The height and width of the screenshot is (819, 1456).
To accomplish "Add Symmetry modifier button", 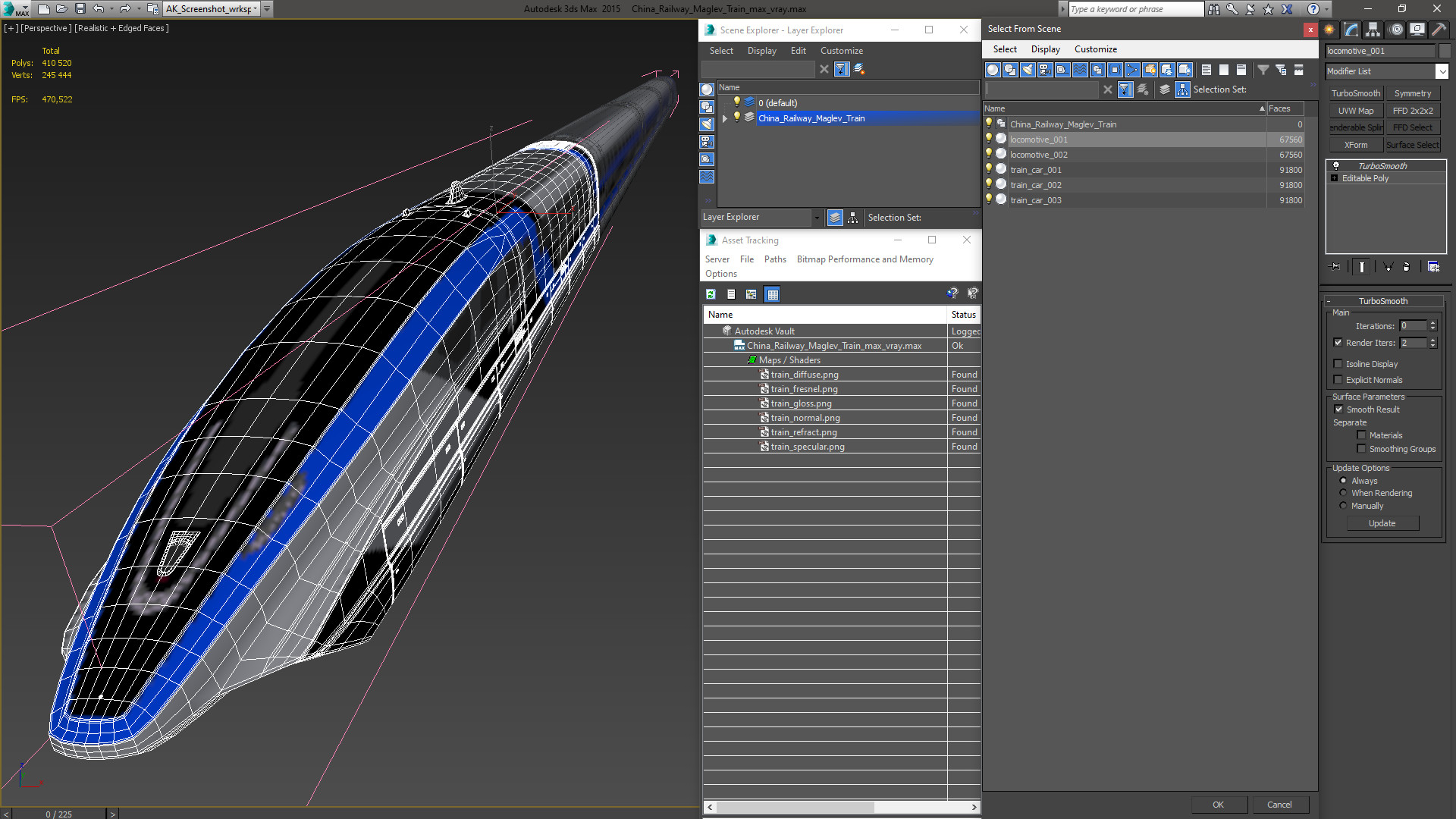I will [1412, 93].
